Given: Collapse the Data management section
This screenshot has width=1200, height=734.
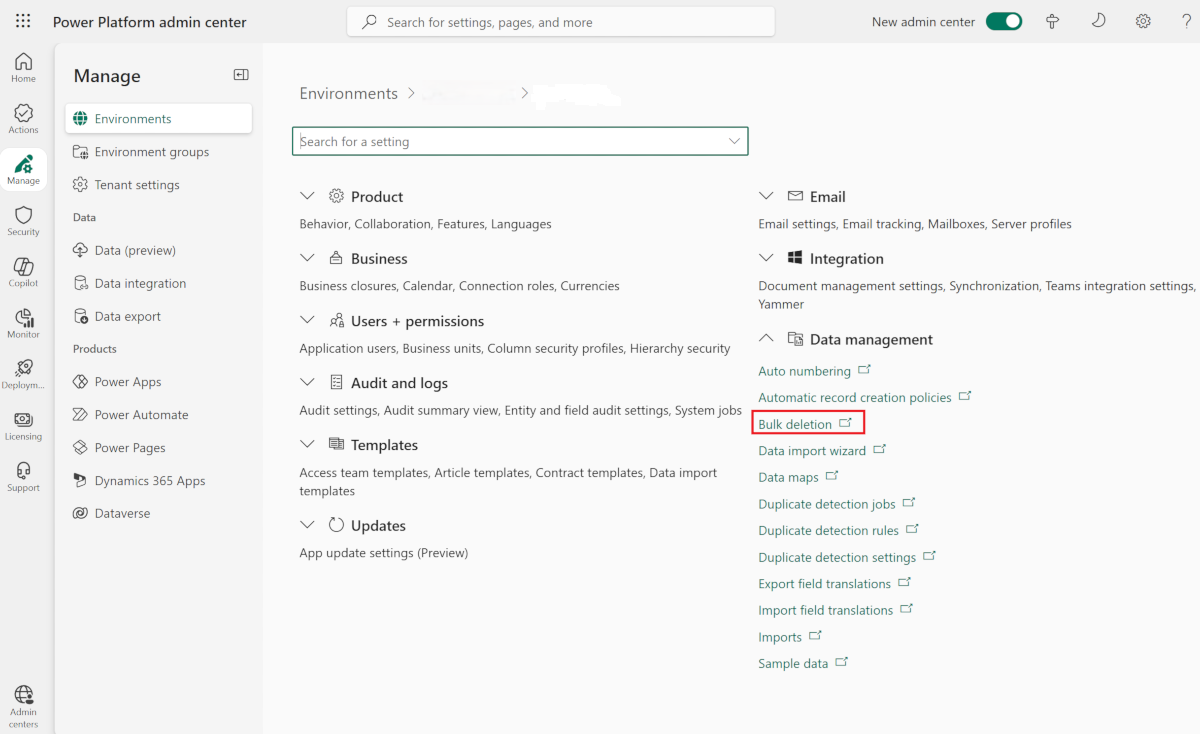Looking at the screenshot, I should point(766,339).
